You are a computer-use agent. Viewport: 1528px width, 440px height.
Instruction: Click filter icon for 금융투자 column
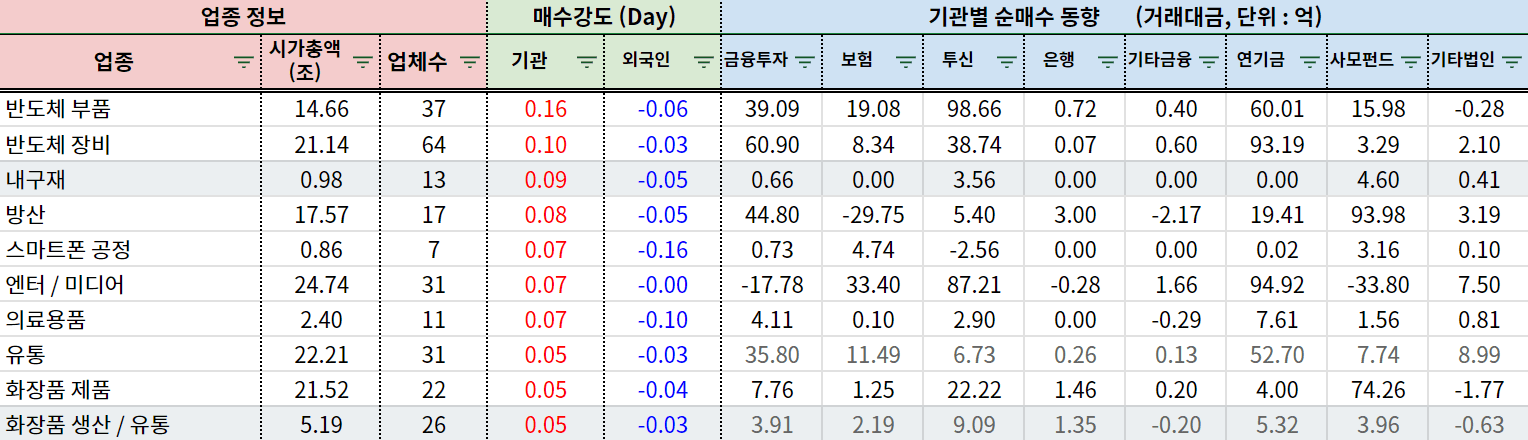click(x=806, y=61)
